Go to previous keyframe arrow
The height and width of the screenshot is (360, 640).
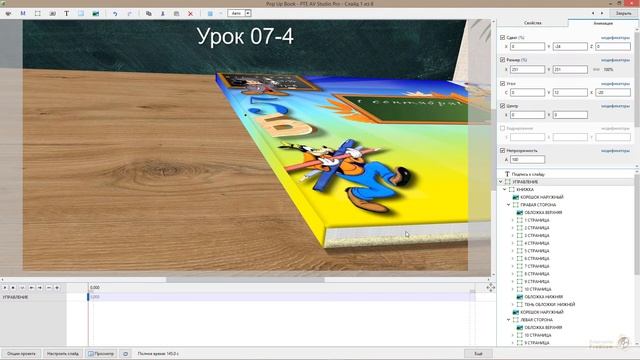point(31,288)
